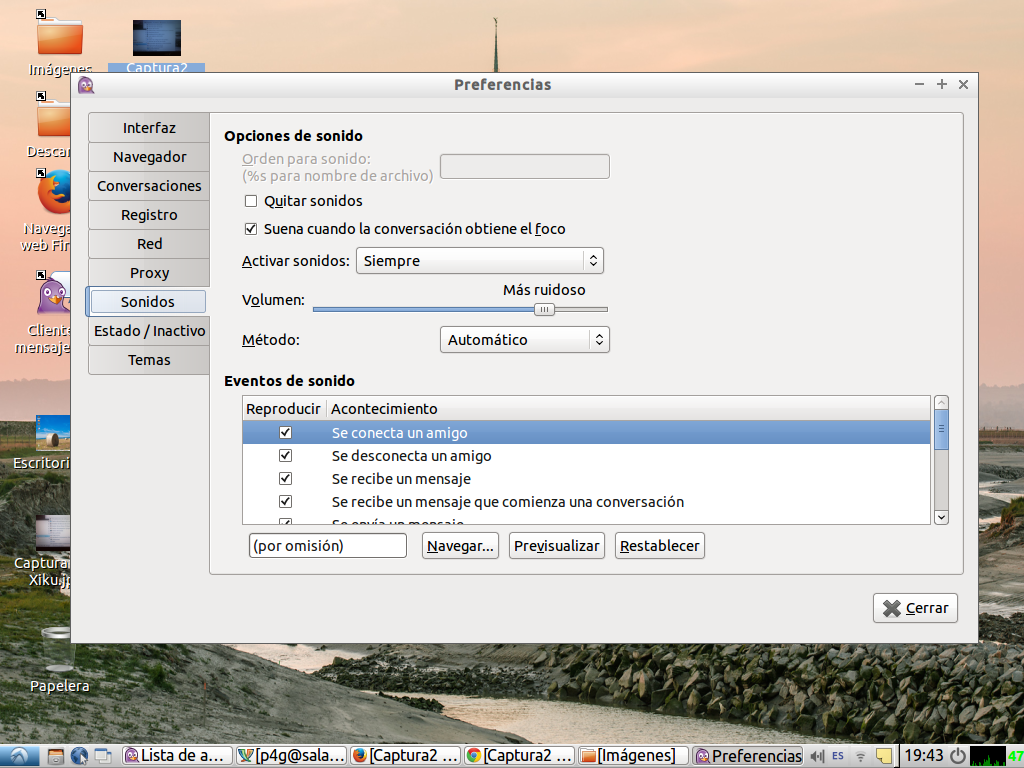Click the sound events scrollbar down arrow

pos(941,517)
